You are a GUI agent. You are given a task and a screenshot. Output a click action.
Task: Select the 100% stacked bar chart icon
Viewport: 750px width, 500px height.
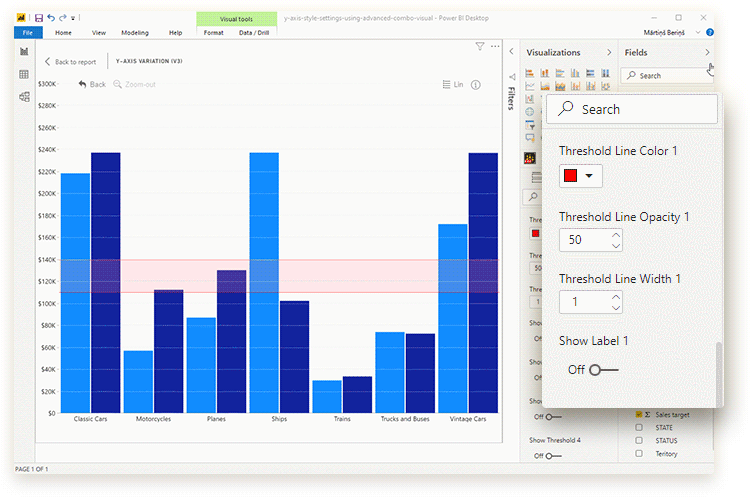tap(591, 73)
